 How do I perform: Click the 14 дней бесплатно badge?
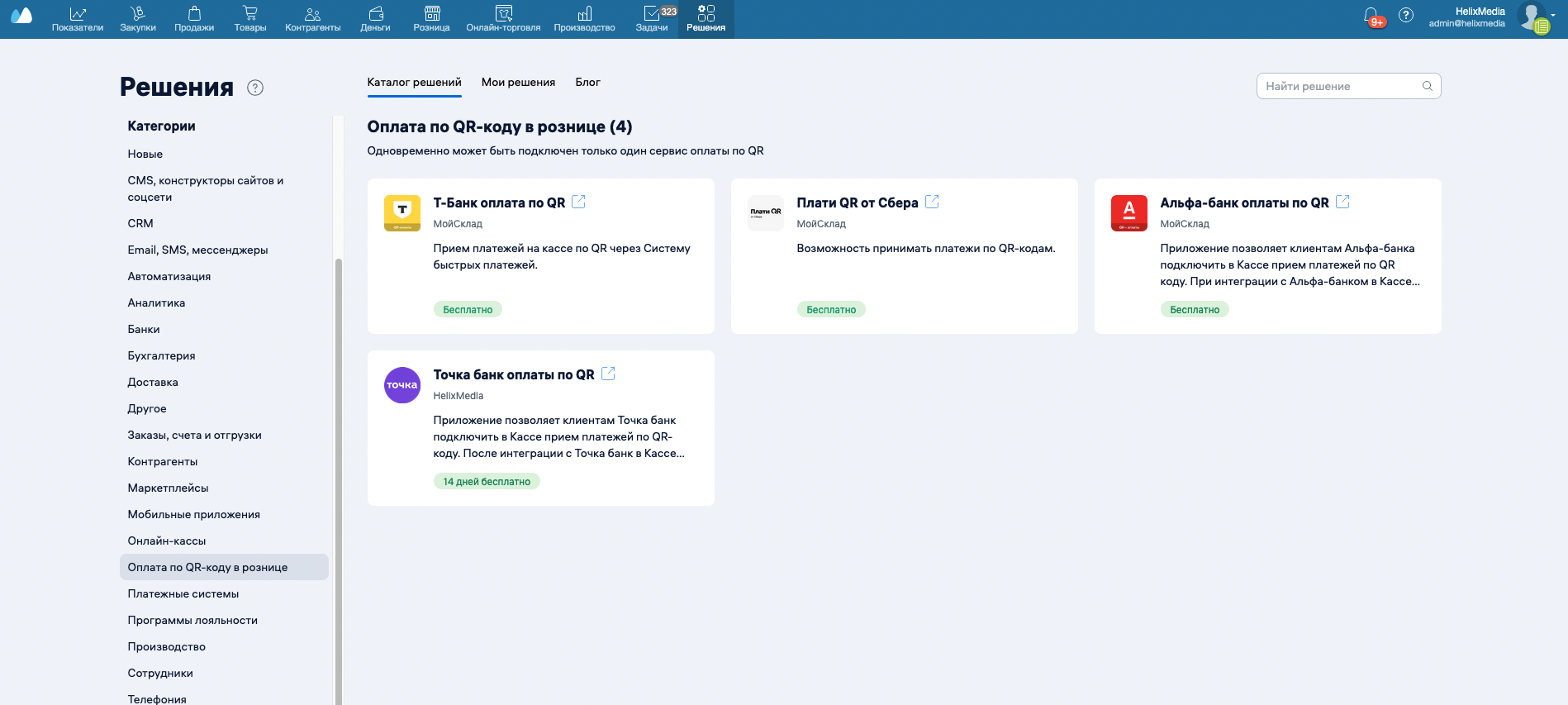click(487, 481)
